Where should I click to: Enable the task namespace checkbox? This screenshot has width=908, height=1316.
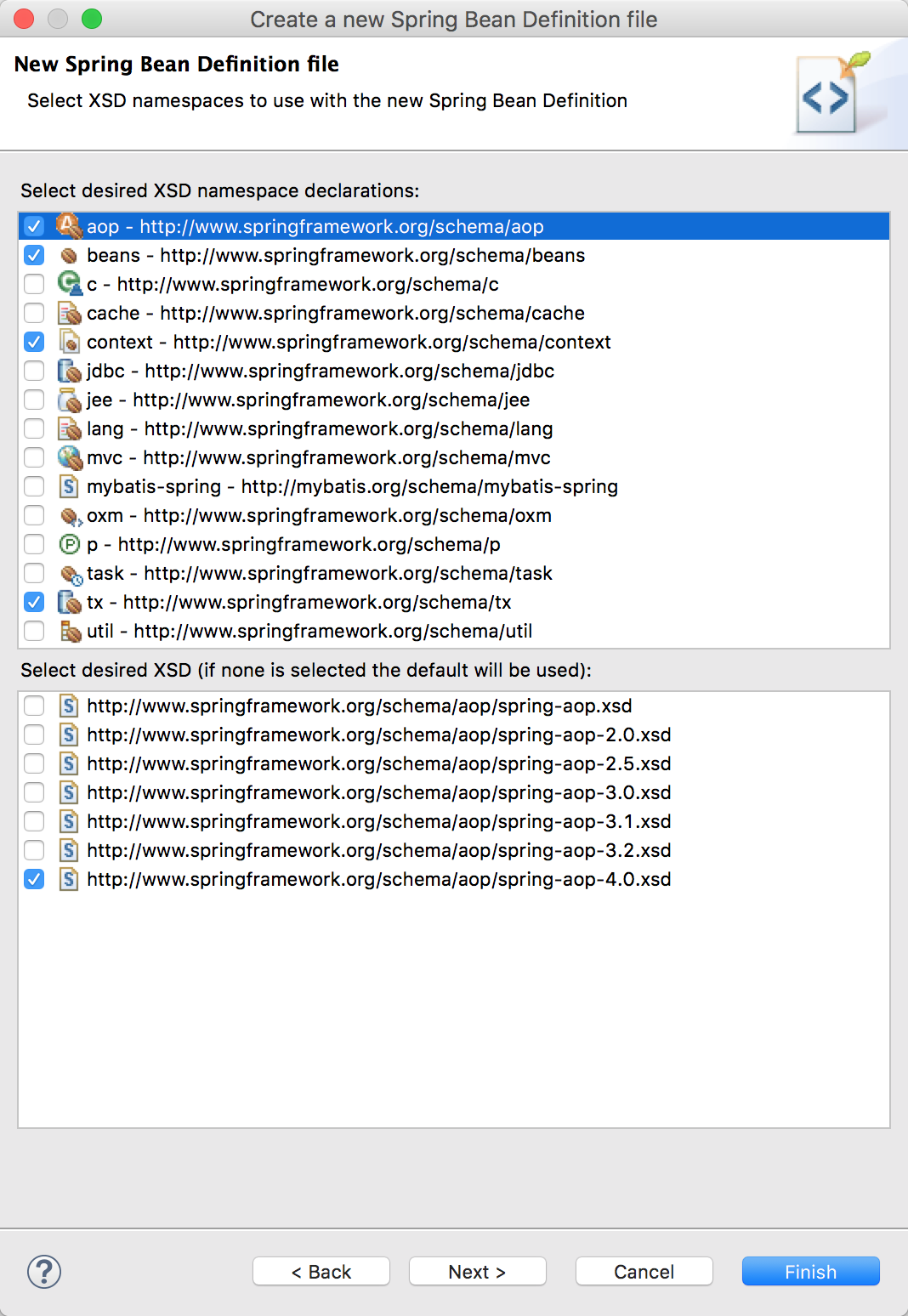pyautogui.click(x=34, y=573)
